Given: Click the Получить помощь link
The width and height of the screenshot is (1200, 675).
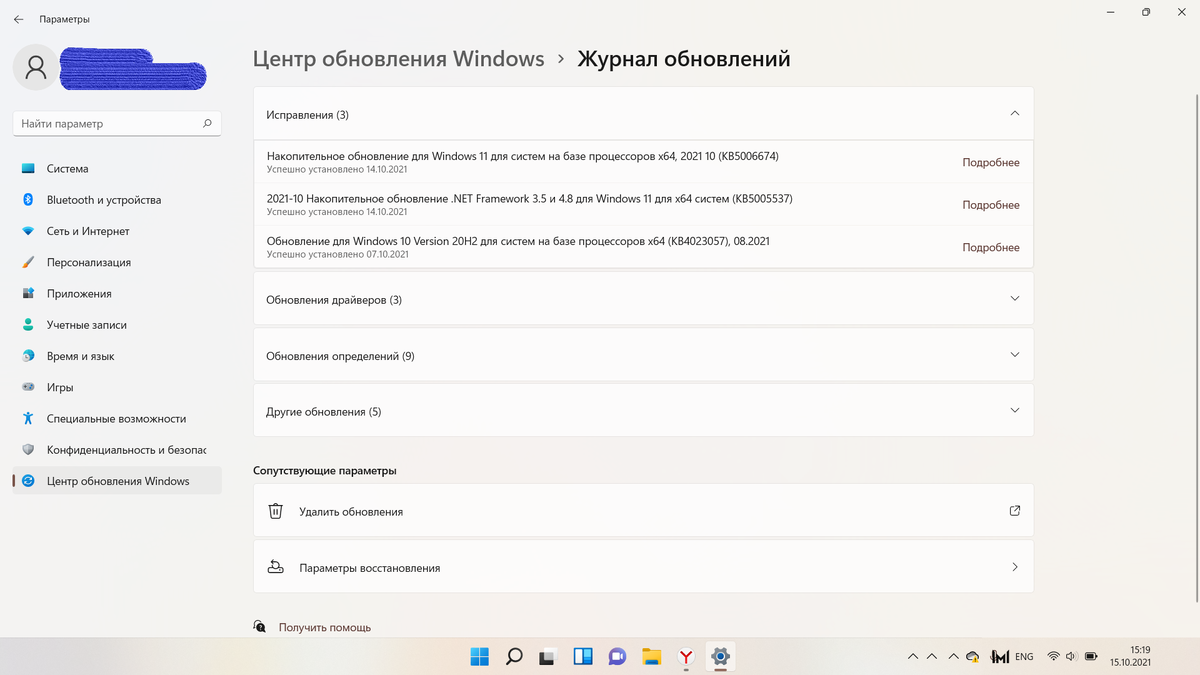Looking at the screenshot, I should point(324,627).
